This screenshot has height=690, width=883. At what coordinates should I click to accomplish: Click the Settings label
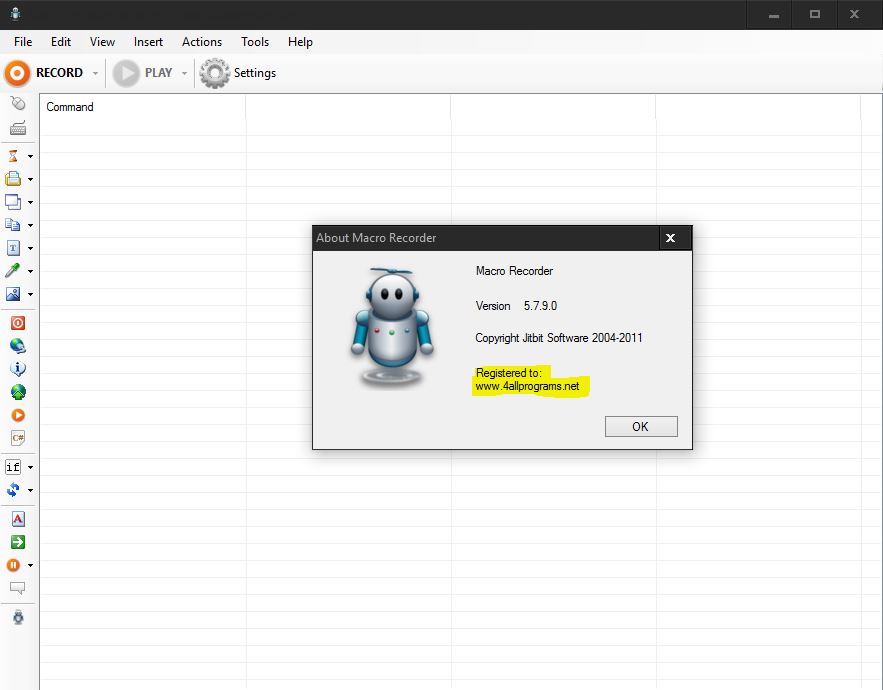255,73
